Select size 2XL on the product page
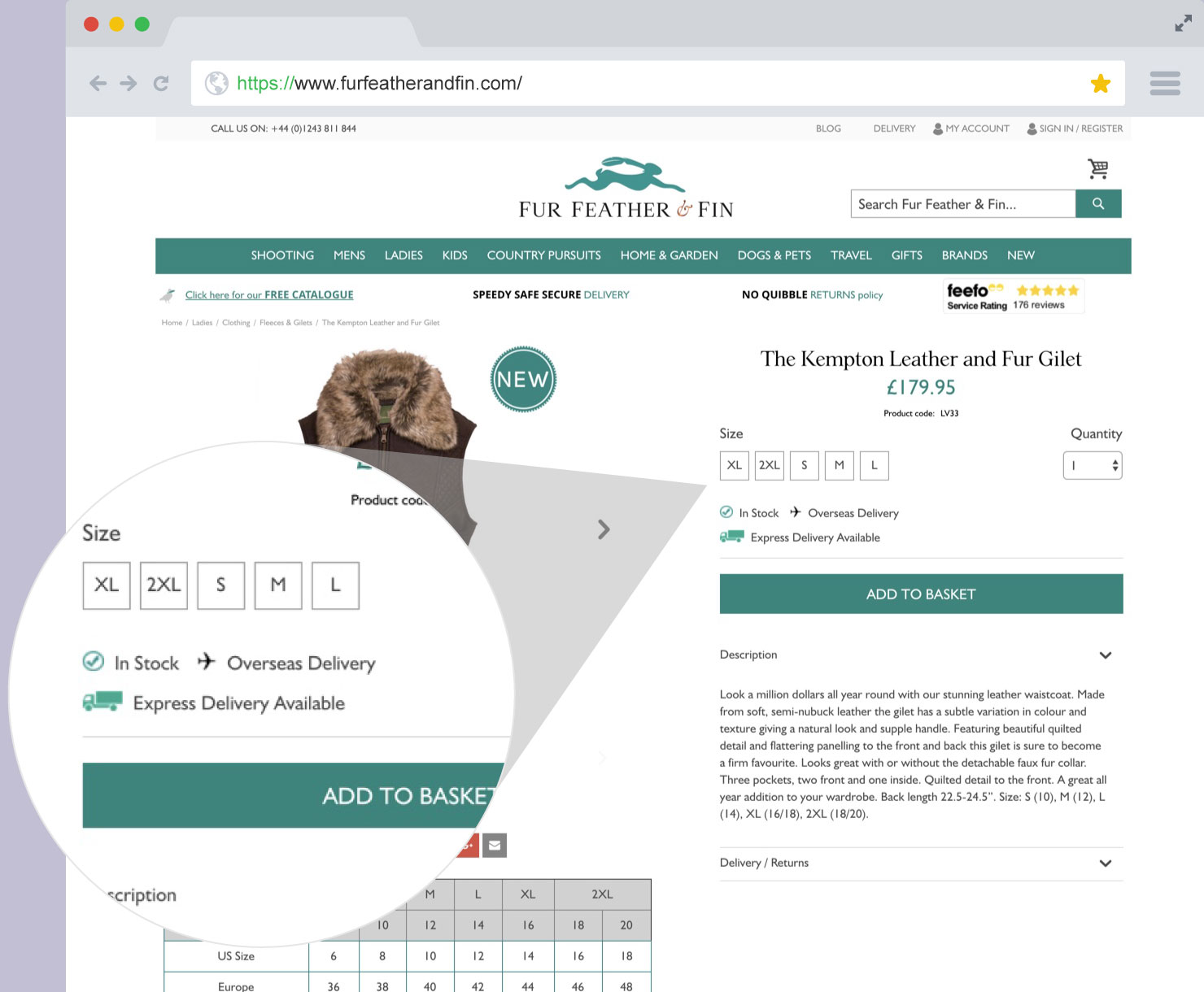1204x992 pixels. point(770,465)
